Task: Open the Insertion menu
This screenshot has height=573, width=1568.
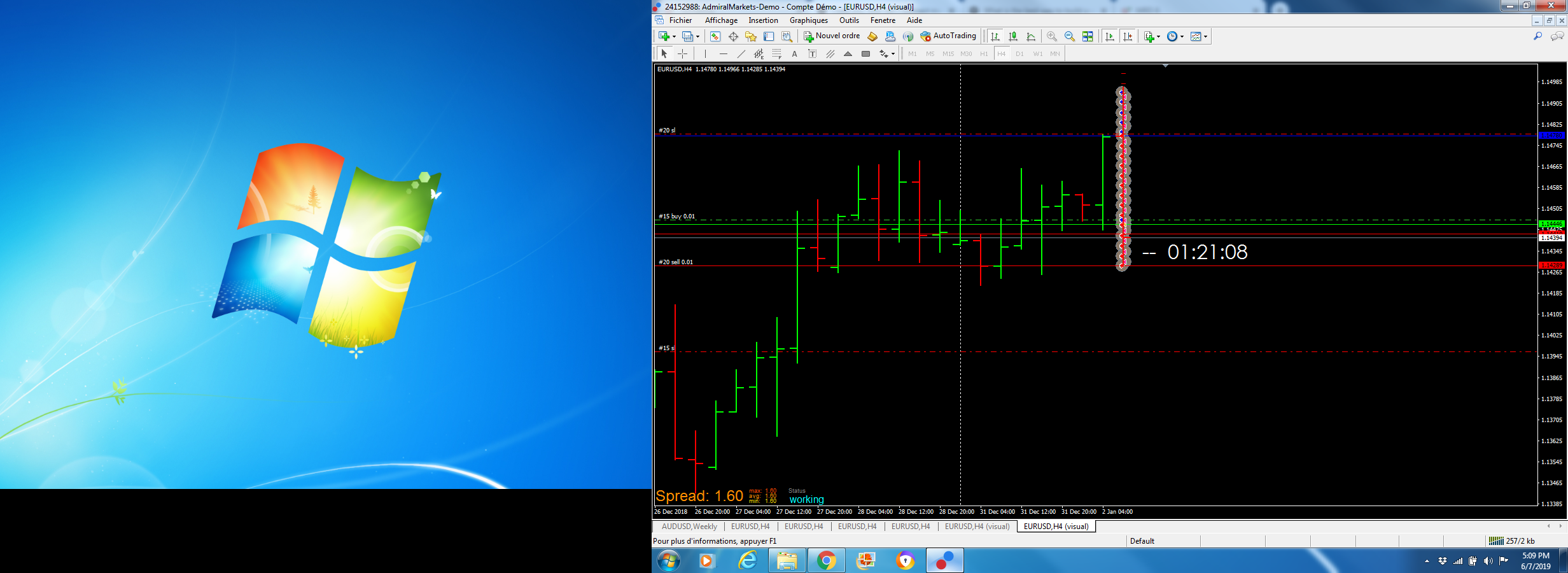Action: click(763, 20)
